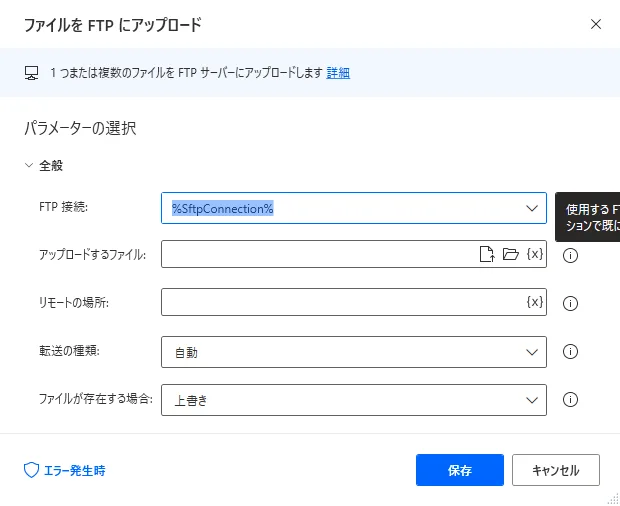This screenshot has width=620, height=506.
Task: Click the 保存 button
Action: tap(460, 470)
